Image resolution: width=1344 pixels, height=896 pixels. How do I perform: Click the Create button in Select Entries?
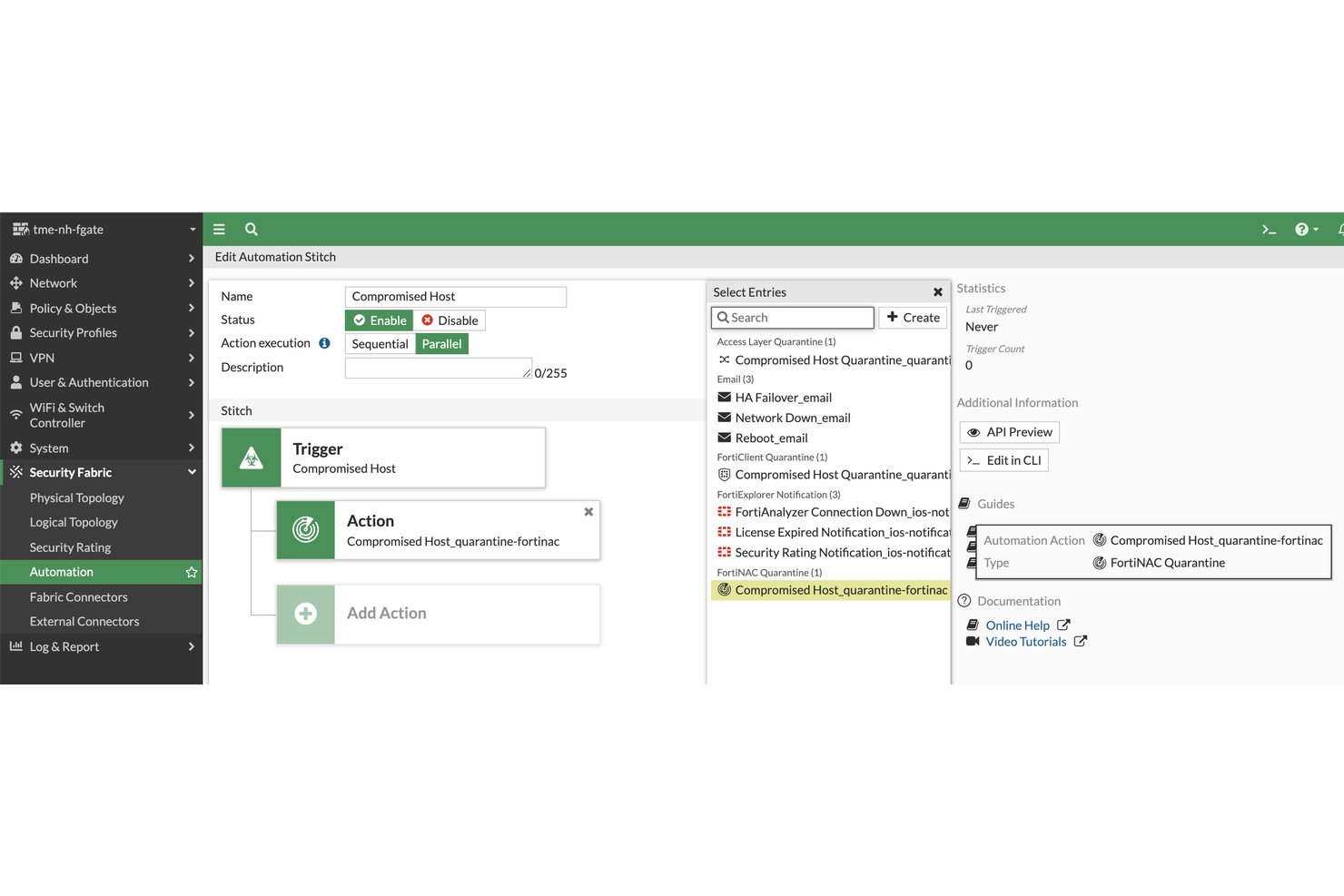point(913,318)
